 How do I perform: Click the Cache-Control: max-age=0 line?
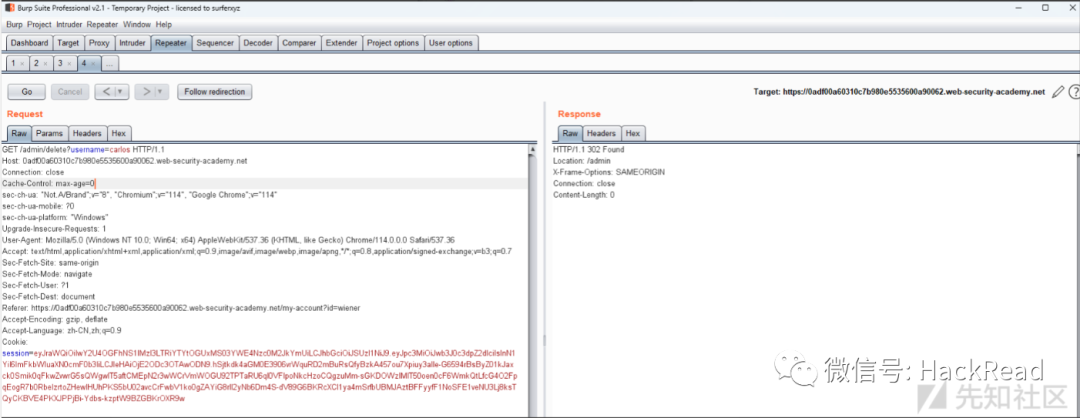coord(49,183)
